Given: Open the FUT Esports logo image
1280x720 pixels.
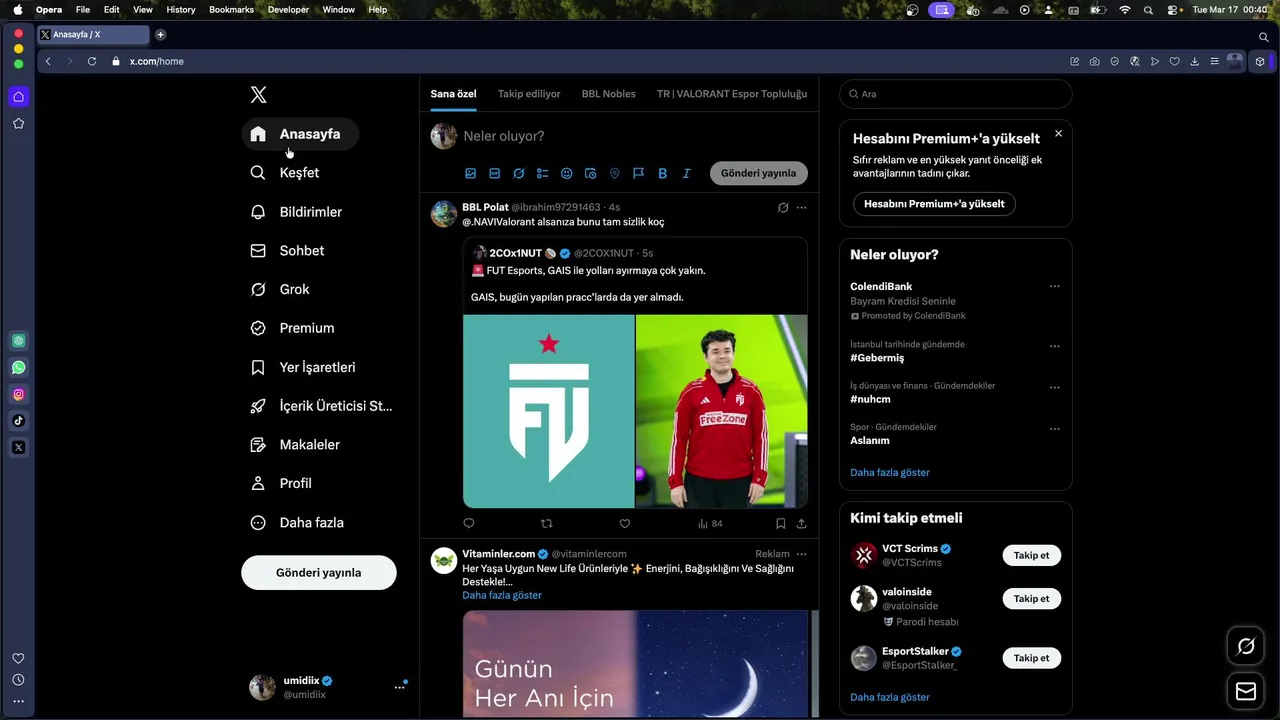Looking at the screenshot, I should pos(549,411).
